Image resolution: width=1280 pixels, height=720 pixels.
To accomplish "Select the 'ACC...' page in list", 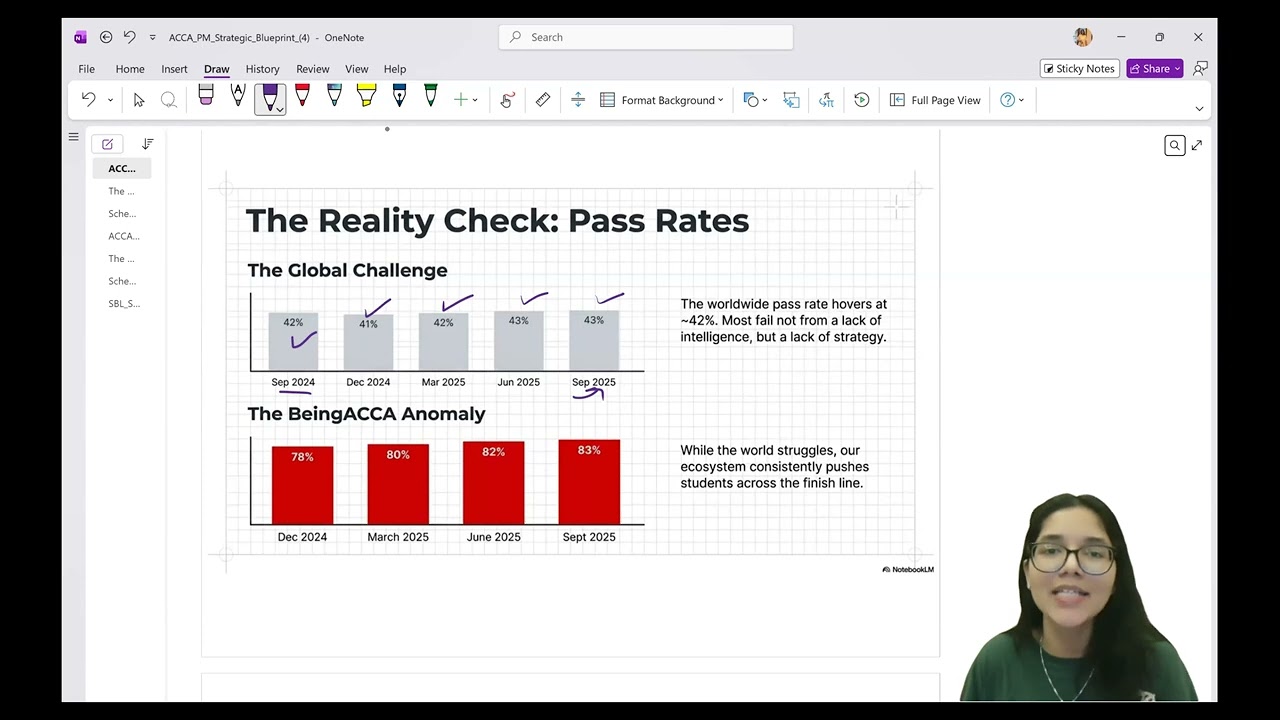I will 122,168.
